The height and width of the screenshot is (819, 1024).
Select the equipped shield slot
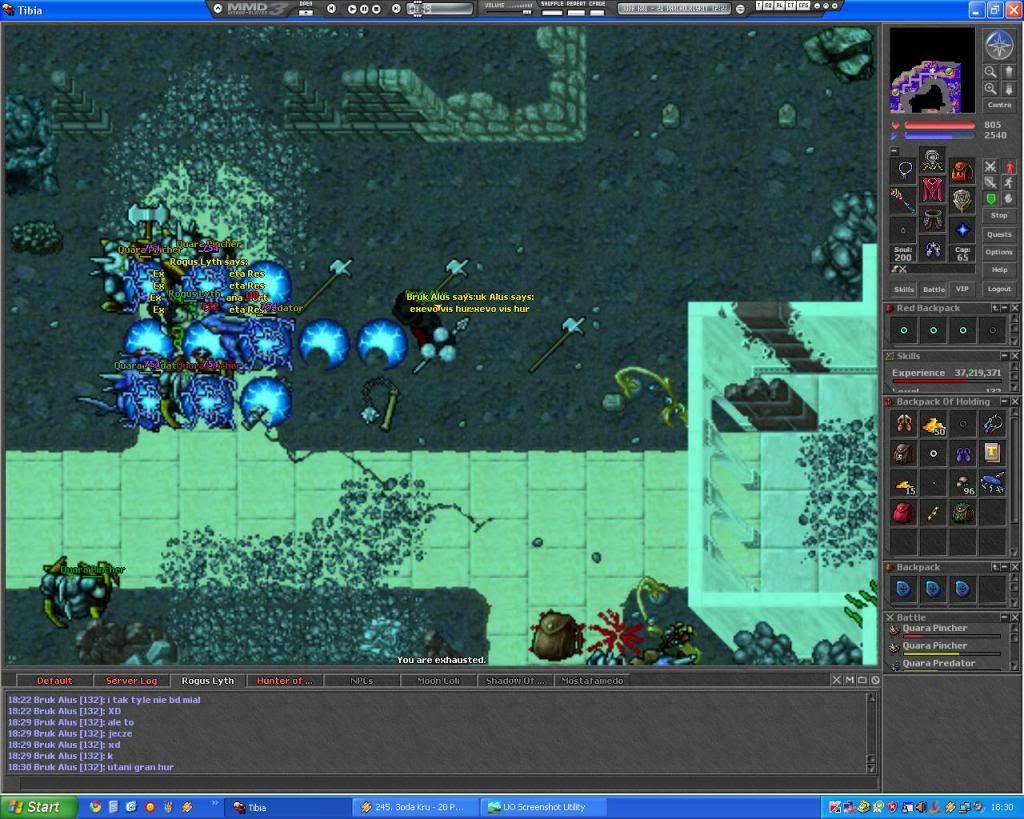coord(961,201)
